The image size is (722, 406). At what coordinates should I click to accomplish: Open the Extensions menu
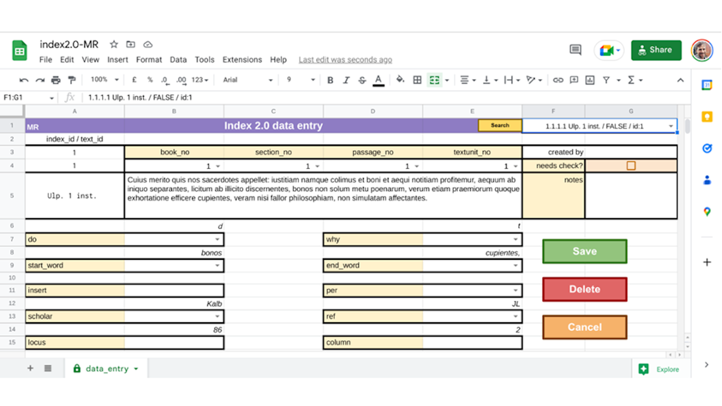tap(241, 60)
